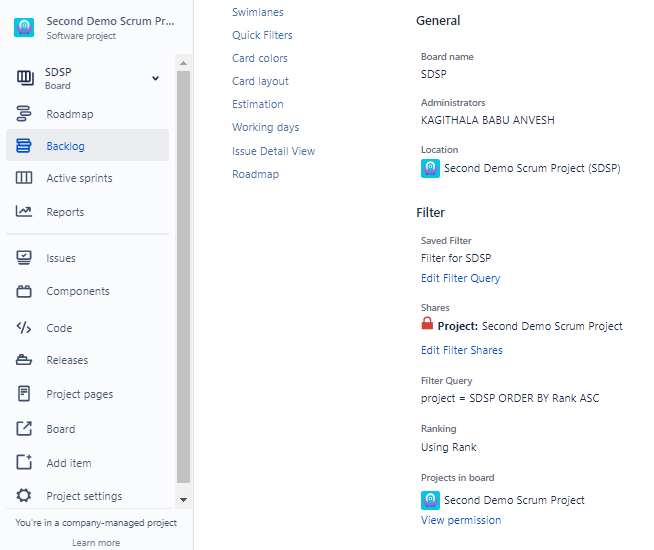Image resolution: width=654 pixels, height=550 pixels.
Task: Open Code in the sidebar
Action: (59, 328)
